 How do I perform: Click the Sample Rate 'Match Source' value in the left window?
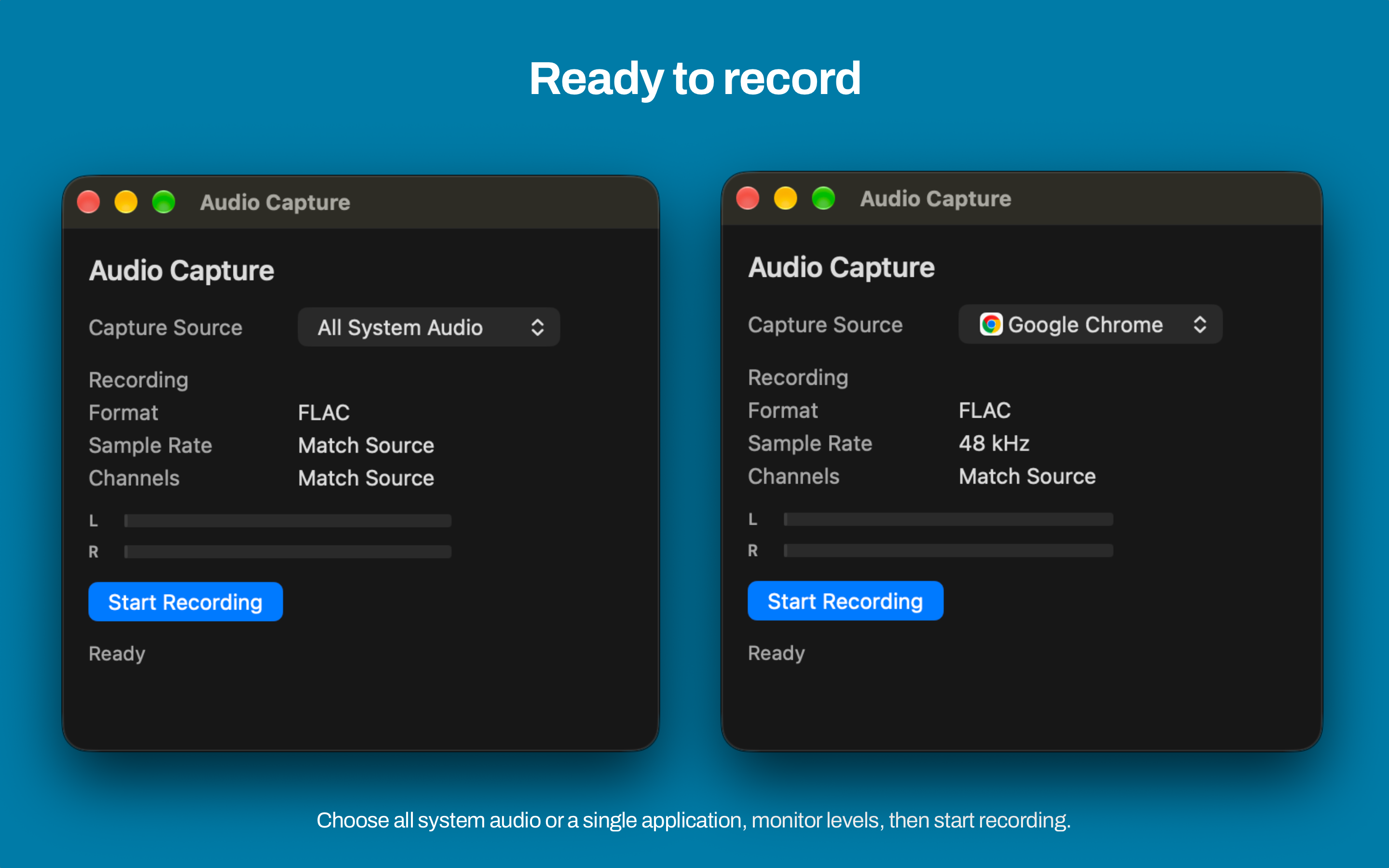[366, 446]
